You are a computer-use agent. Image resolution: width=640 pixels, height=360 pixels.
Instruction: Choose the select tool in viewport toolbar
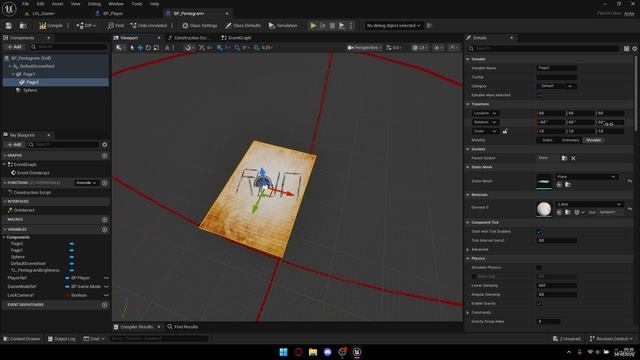(x=132, y=48)
